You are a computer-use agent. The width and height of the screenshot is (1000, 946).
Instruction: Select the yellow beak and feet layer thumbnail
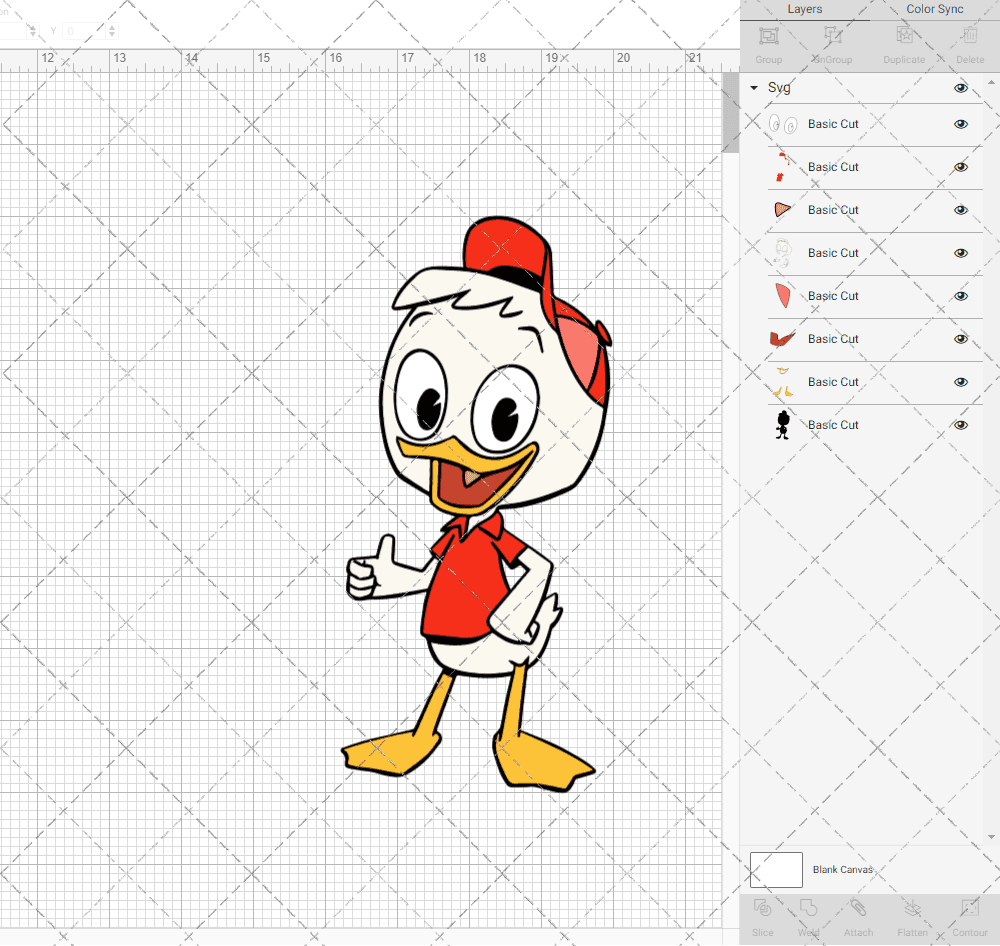tap(783, 381)
